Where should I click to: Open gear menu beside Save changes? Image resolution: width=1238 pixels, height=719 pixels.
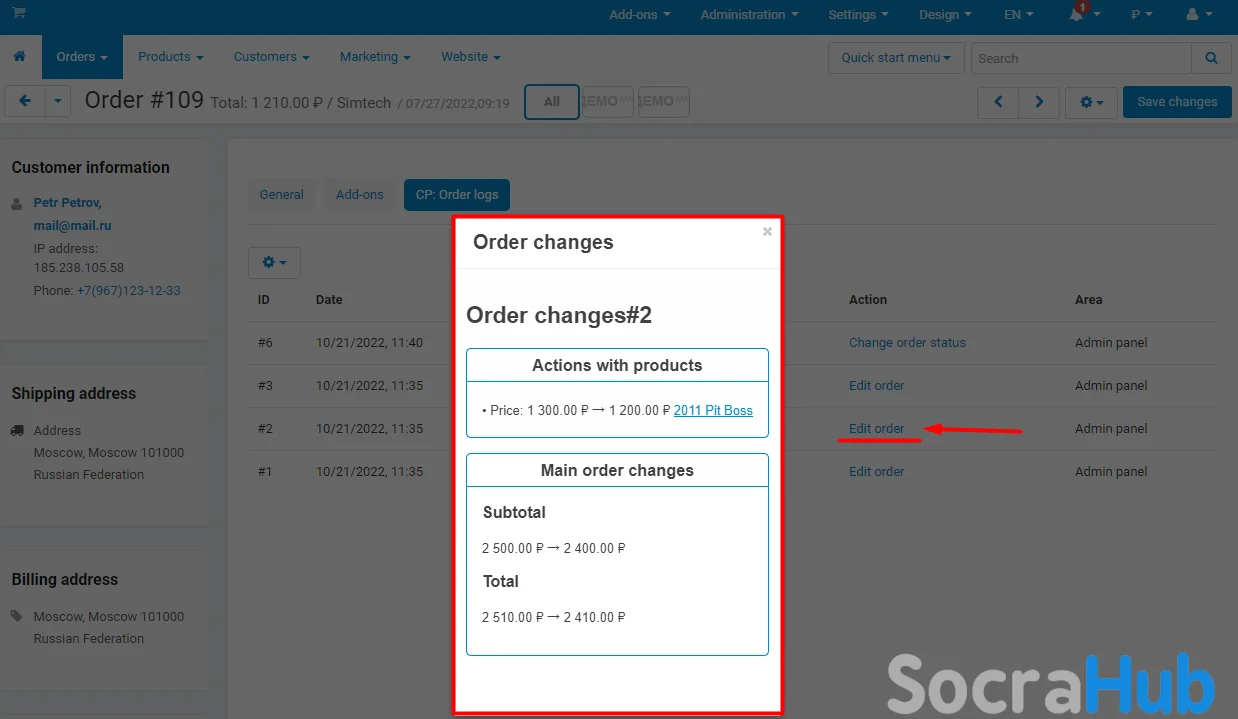pos(1091,102)
